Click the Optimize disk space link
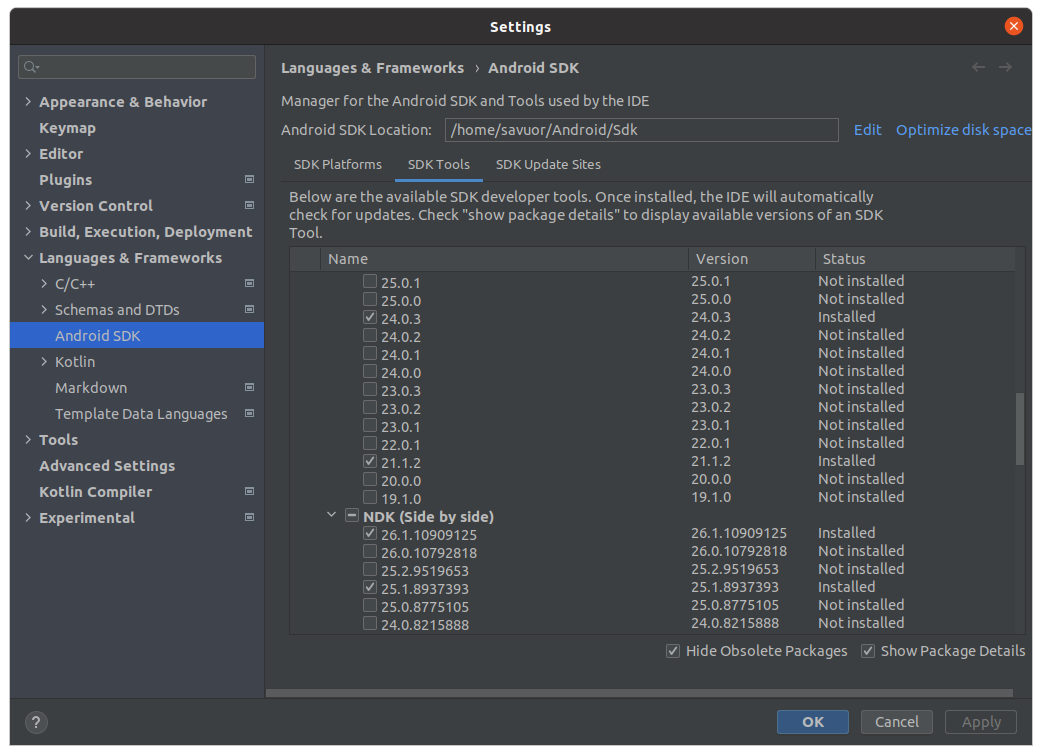Viewport: 1042px width, 755px height. click(963, 129)
